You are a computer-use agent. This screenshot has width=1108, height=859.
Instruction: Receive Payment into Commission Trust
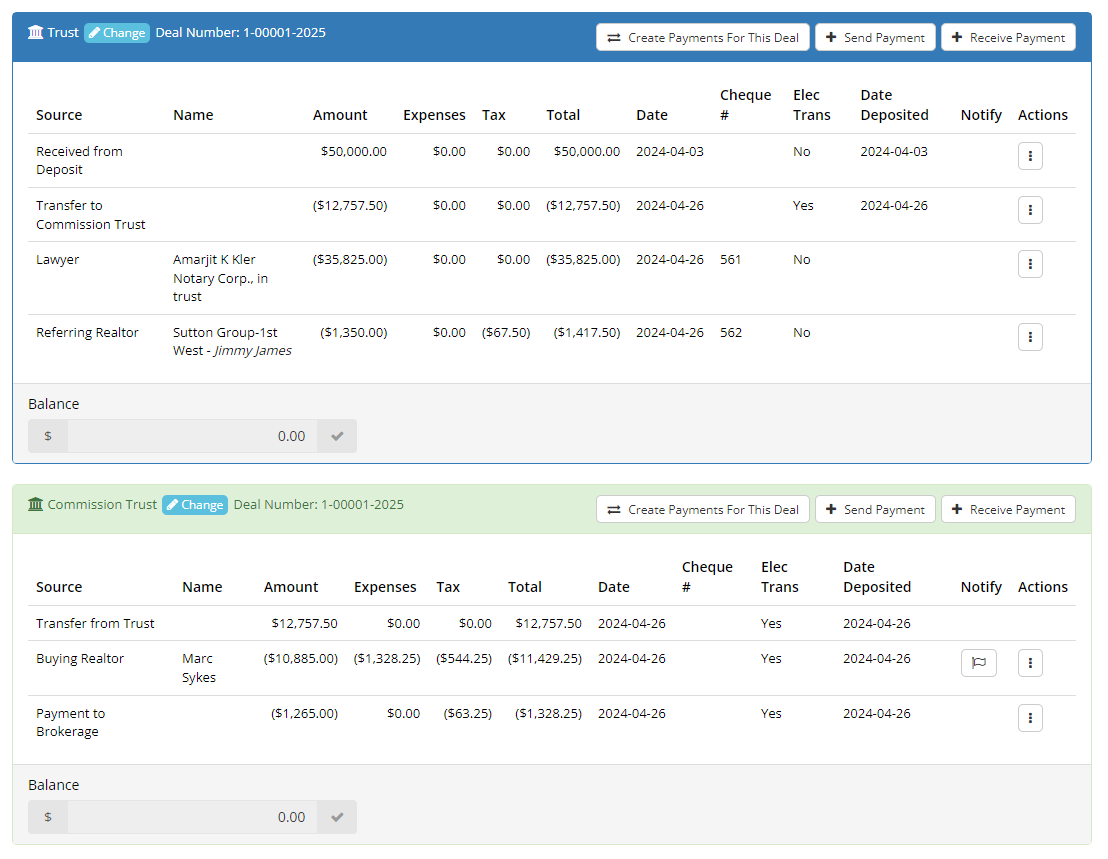1008,509
